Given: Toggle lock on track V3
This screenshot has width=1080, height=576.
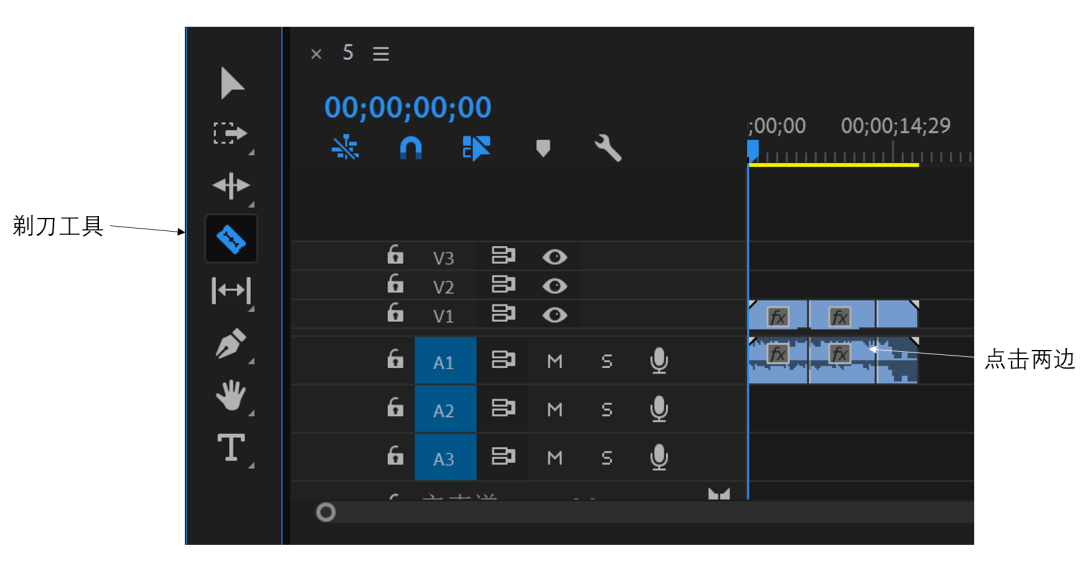Looking at the screenshot, I should click(x=395, y=255).
